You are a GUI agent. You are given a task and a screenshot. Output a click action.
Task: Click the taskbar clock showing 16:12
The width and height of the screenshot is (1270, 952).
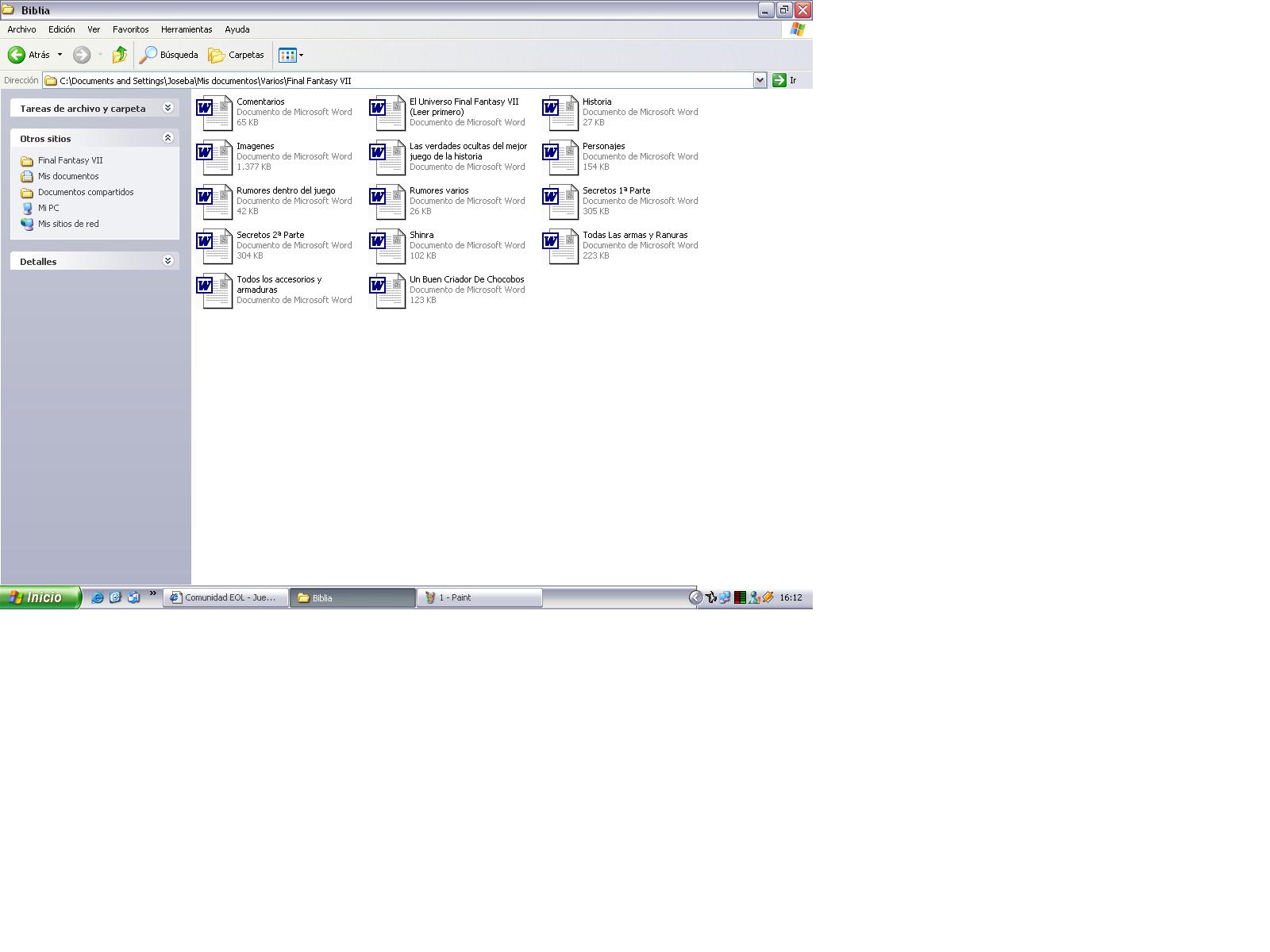[x=791, y=597]
